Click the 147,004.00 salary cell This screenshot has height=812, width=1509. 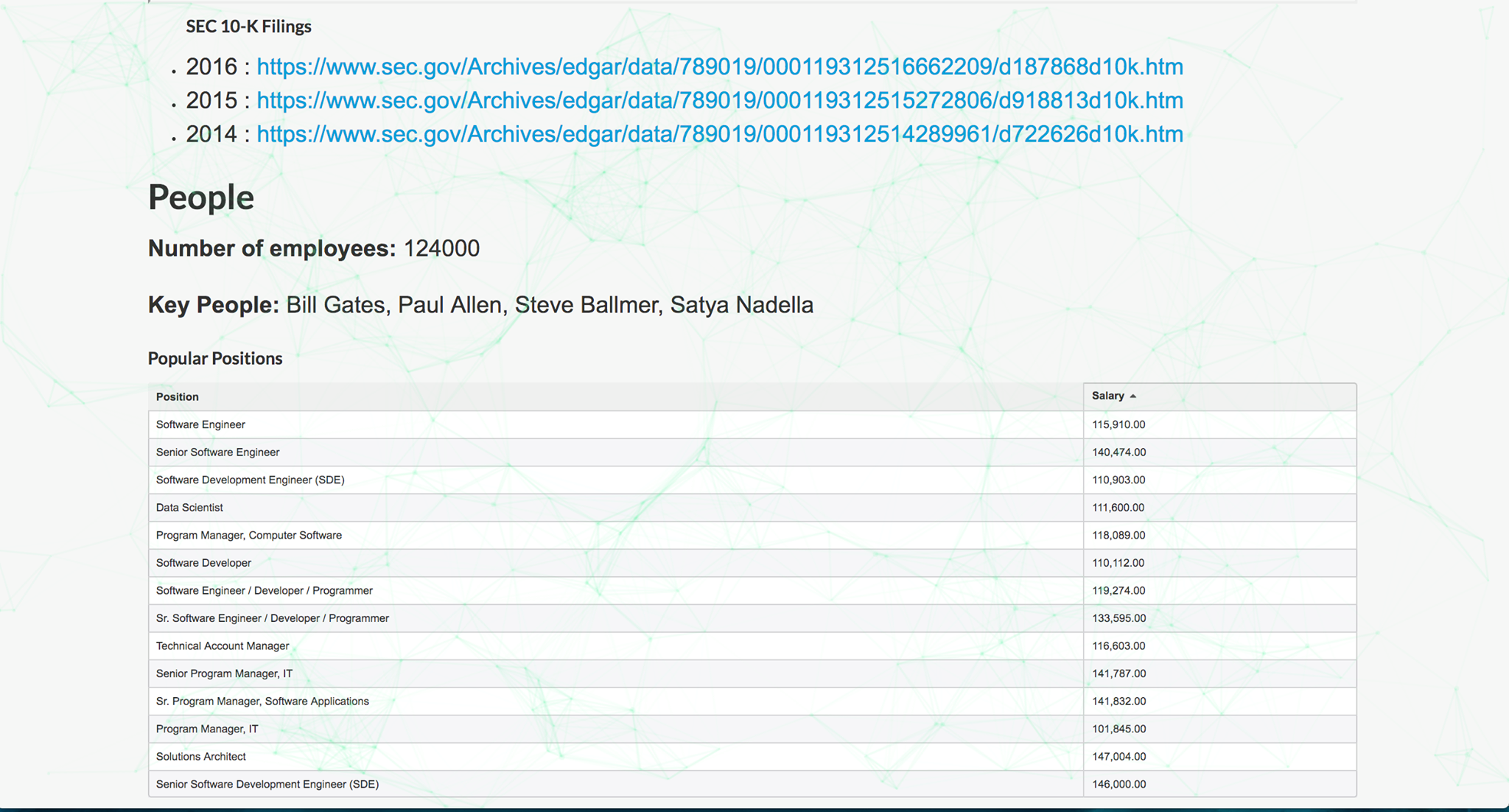pyautogui.click(x=1118, y=757)
